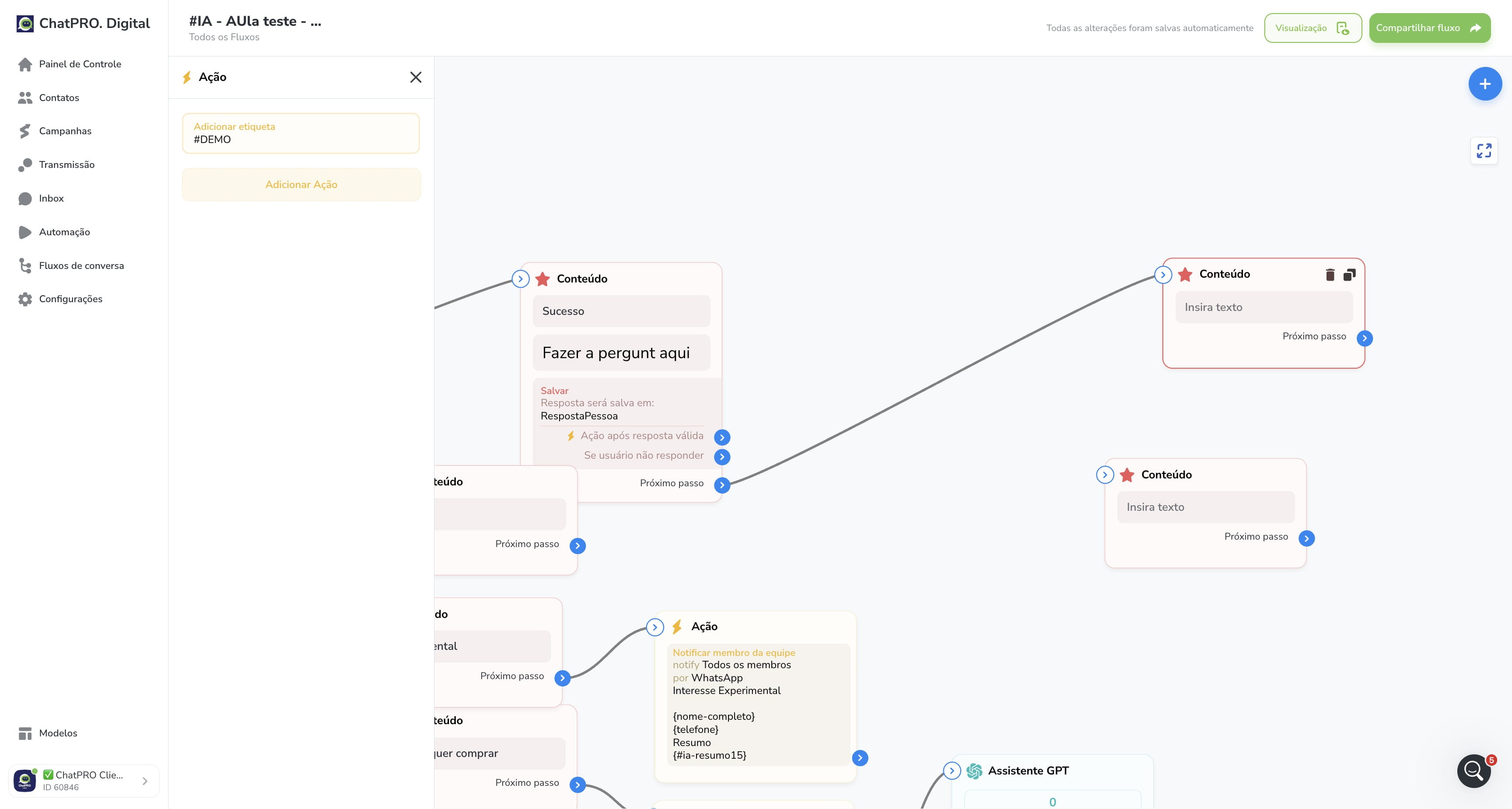Click the ChatPRO. Digital logo
The image size is (1512, 809).
(83, 24)
